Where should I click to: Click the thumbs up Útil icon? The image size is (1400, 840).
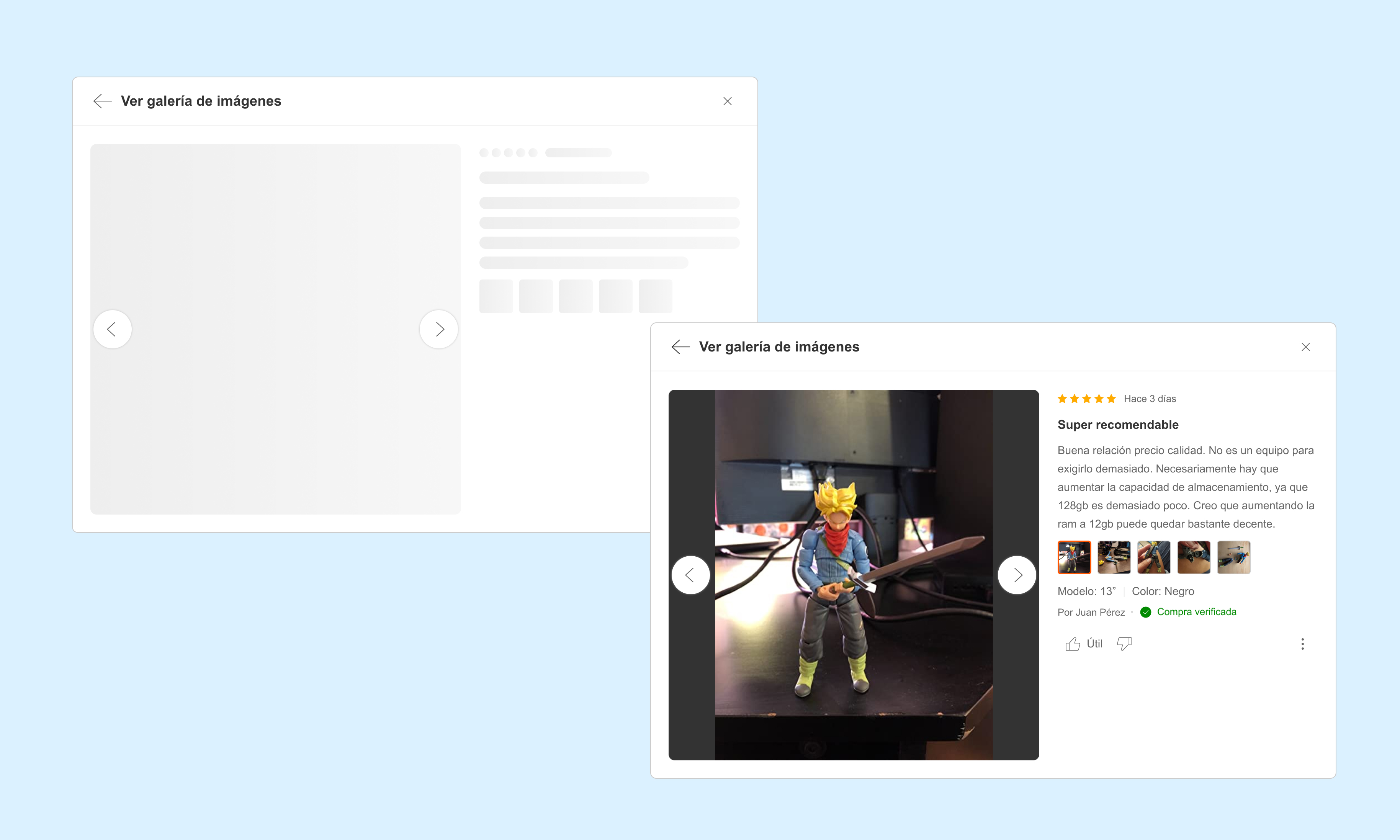click(x=1072, y=644)
